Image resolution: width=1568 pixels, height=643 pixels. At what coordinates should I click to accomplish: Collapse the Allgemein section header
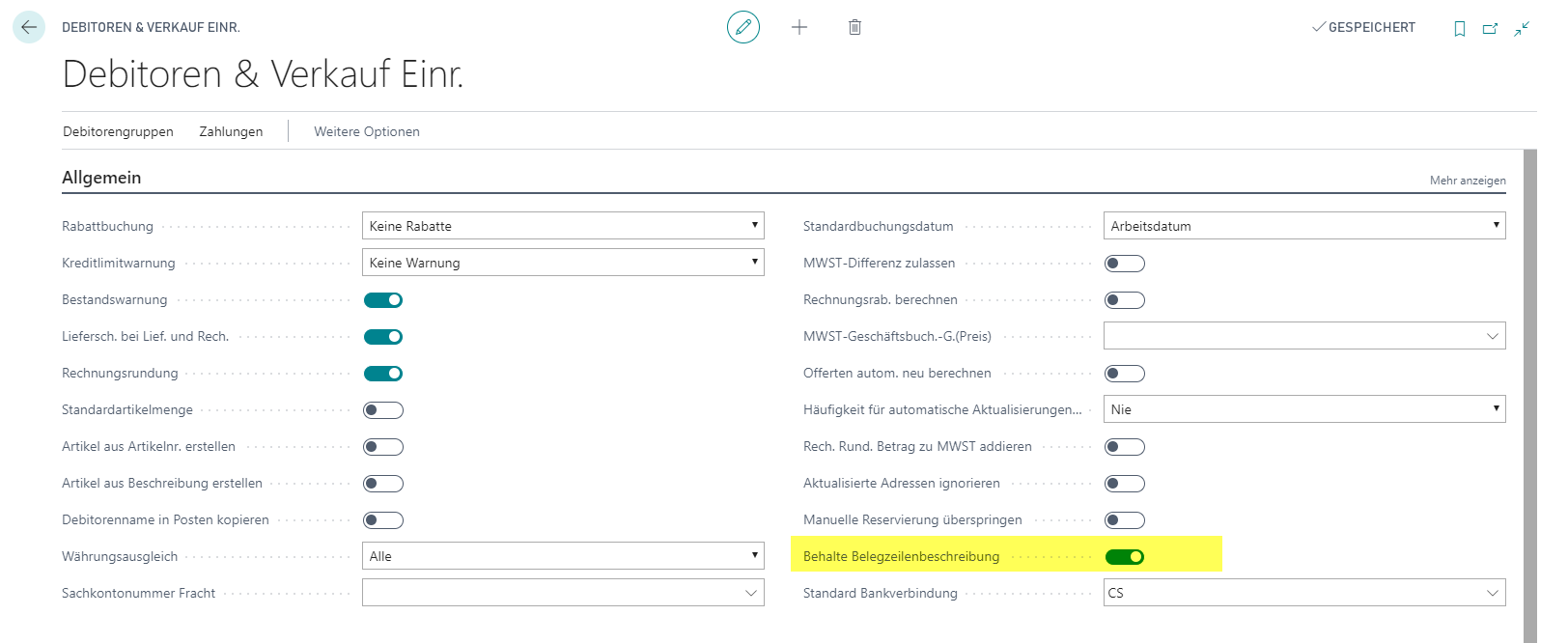click(101, 178)
